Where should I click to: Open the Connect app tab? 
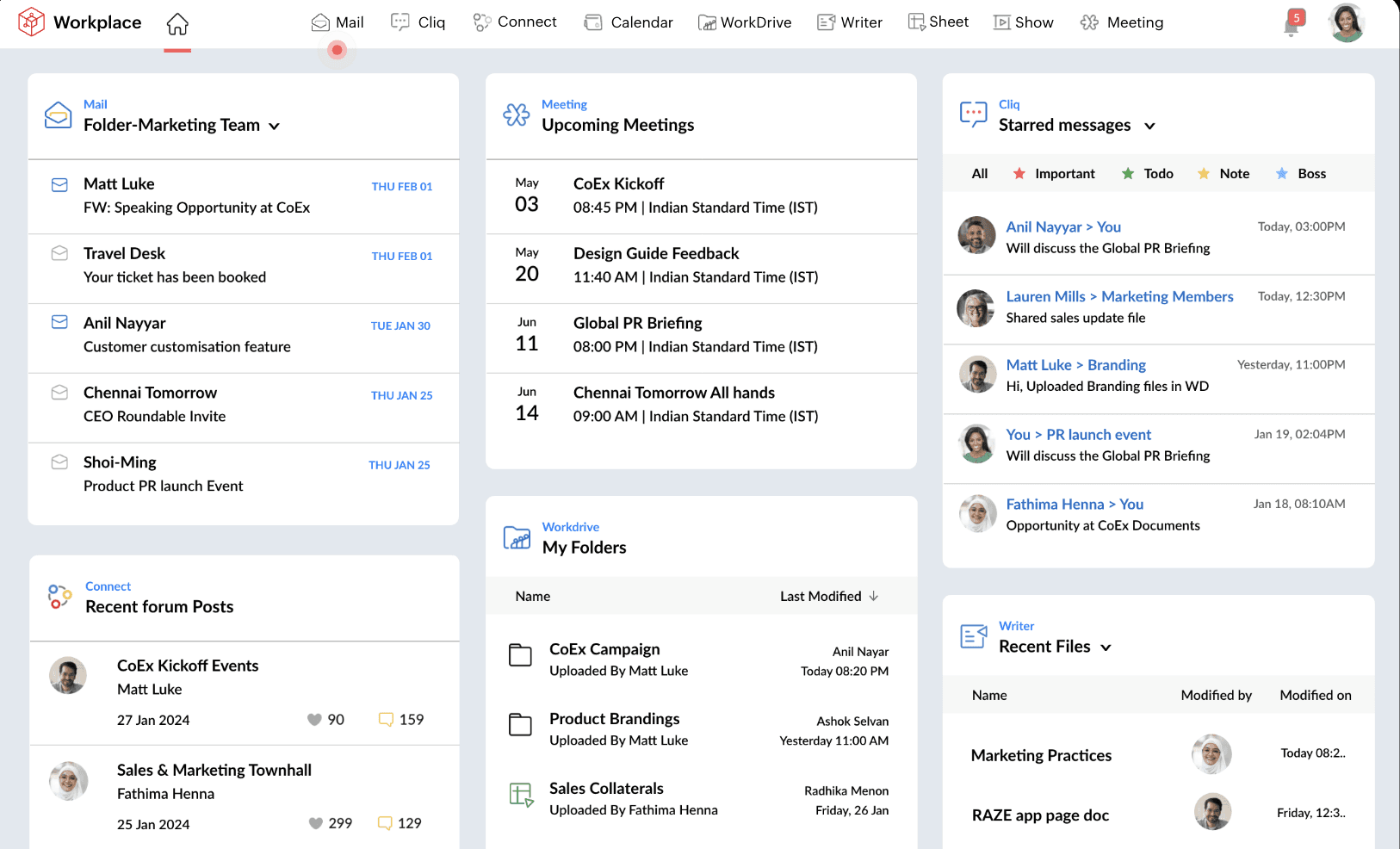tap(515, 22)
